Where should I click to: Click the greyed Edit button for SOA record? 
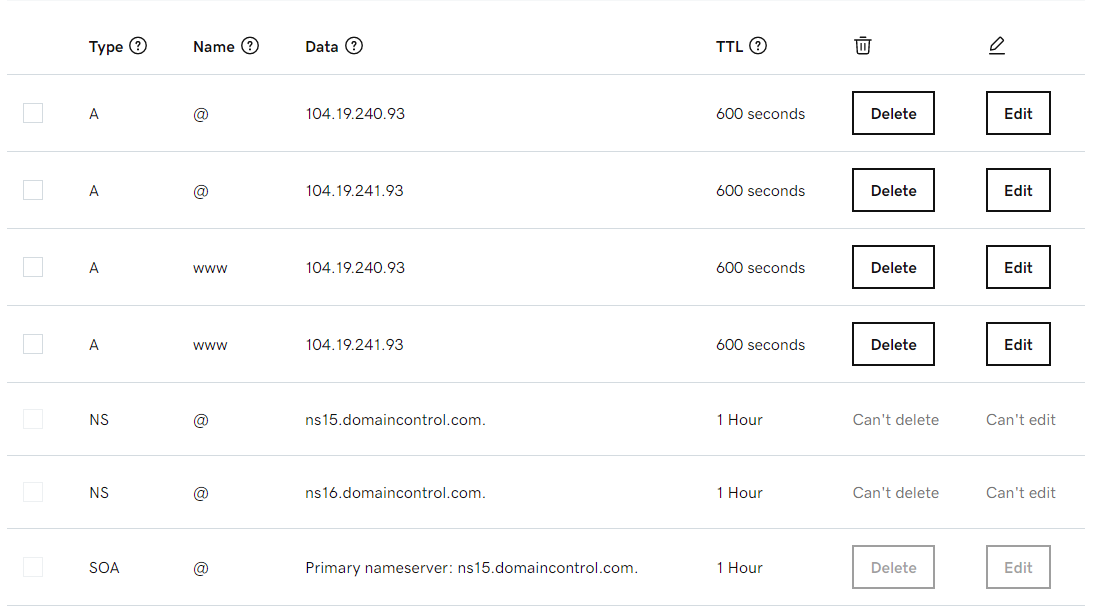tap(1018, 567)
